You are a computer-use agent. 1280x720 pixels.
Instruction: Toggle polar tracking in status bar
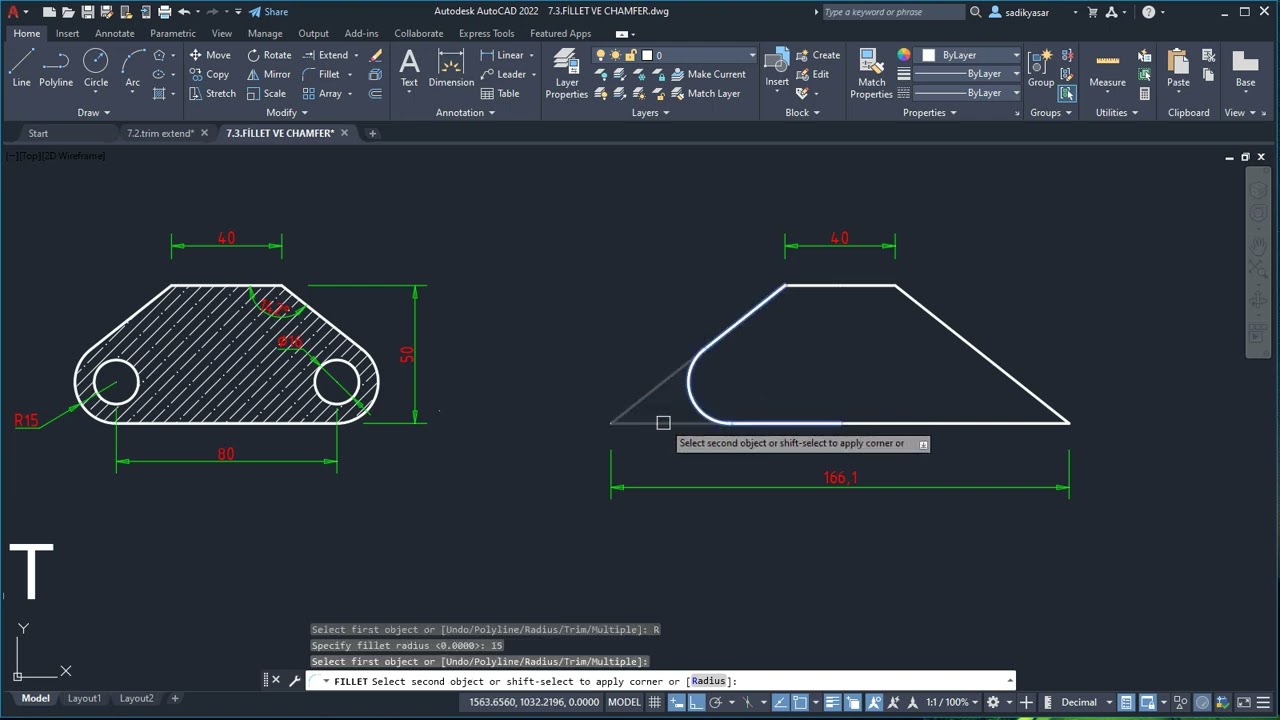[716, 702]
